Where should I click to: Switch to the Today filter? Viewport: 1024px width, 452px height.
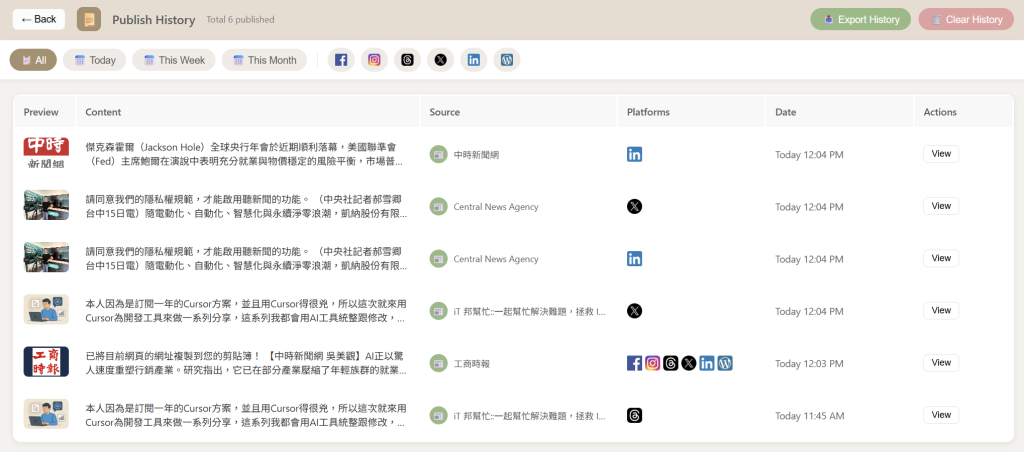pos(94,60)
